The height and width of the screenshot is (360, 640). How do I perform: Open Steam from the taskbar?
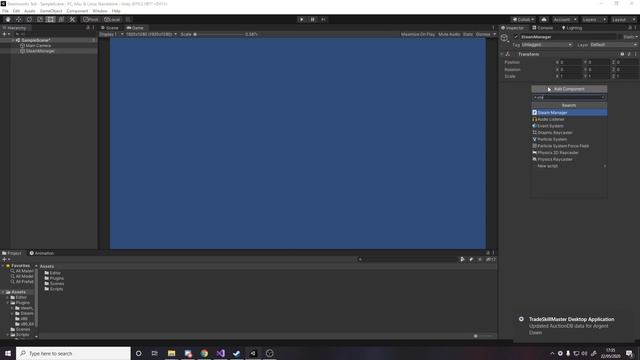(x=237, y=353)
